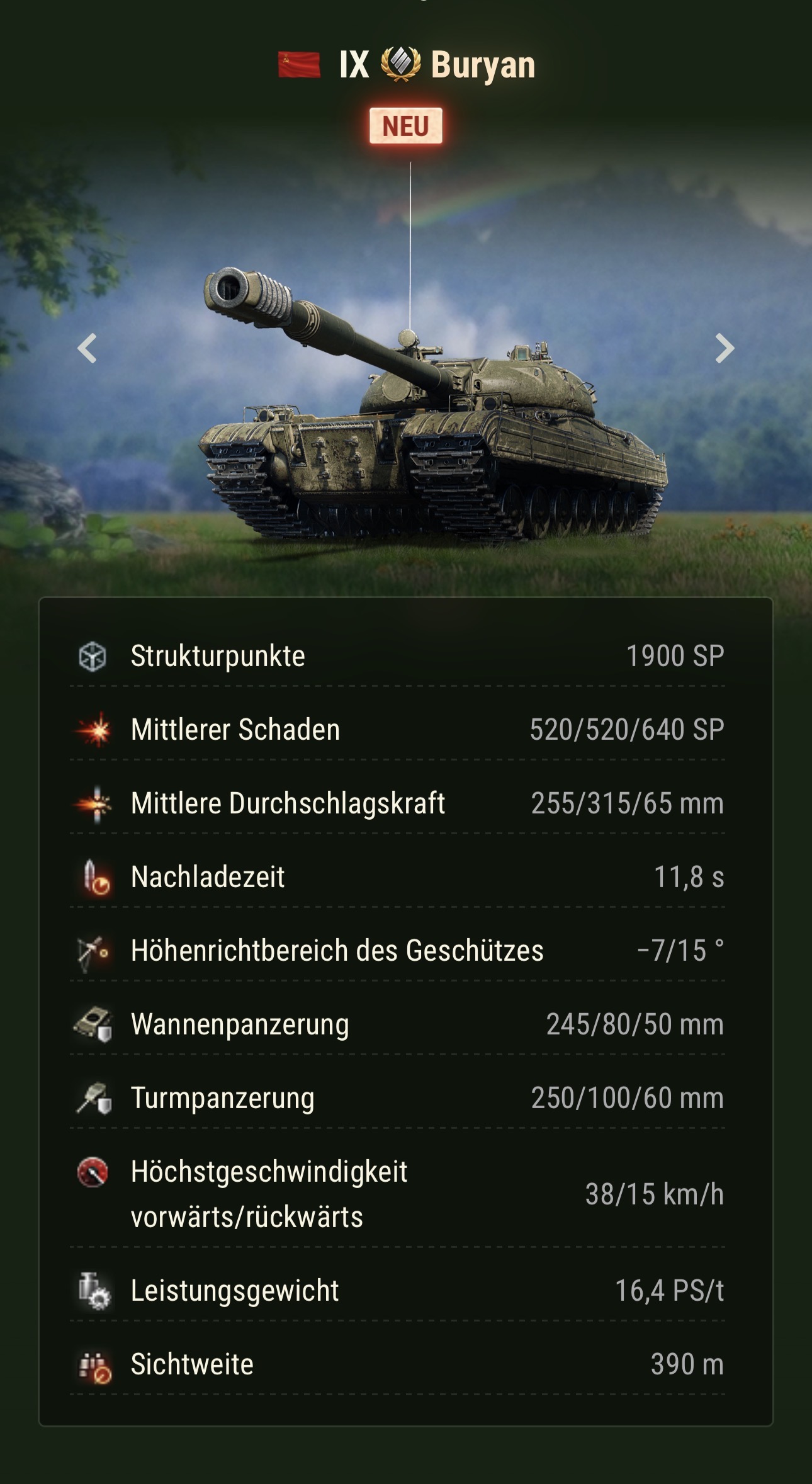Click the heavy tank class emblem
Viewport: 812px width, 1484px height.
point(400,64)
